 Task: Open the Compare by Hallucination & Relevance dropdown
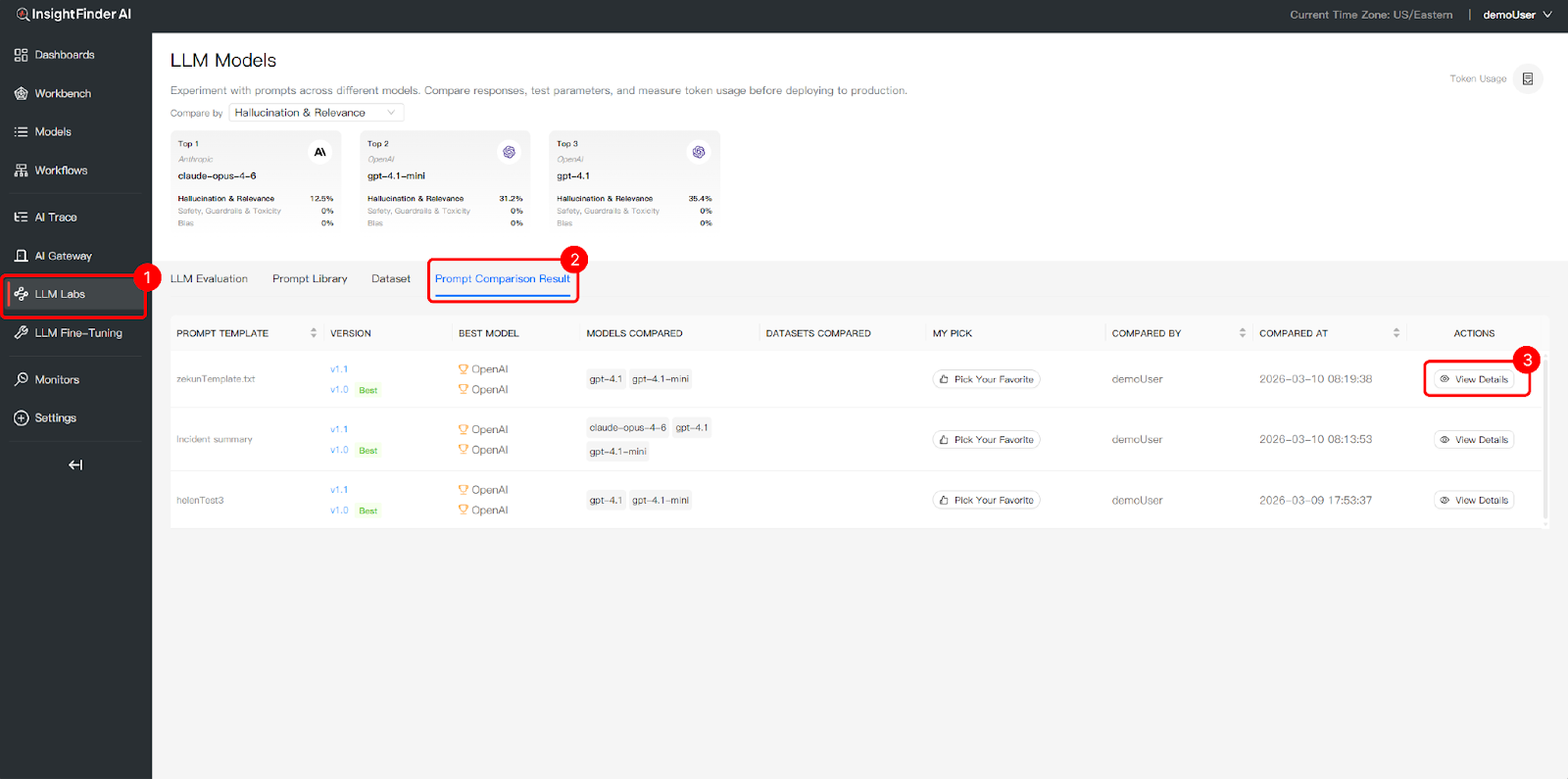[316, 113]
